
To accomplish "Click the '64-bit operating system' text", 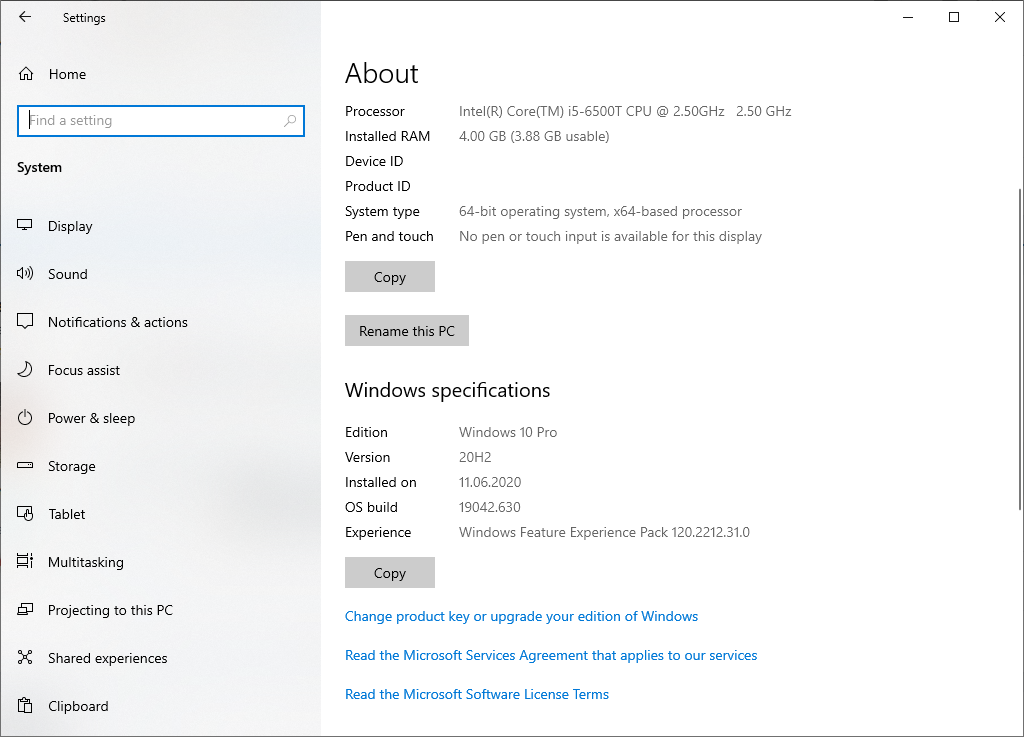I will tap(600, 212).
